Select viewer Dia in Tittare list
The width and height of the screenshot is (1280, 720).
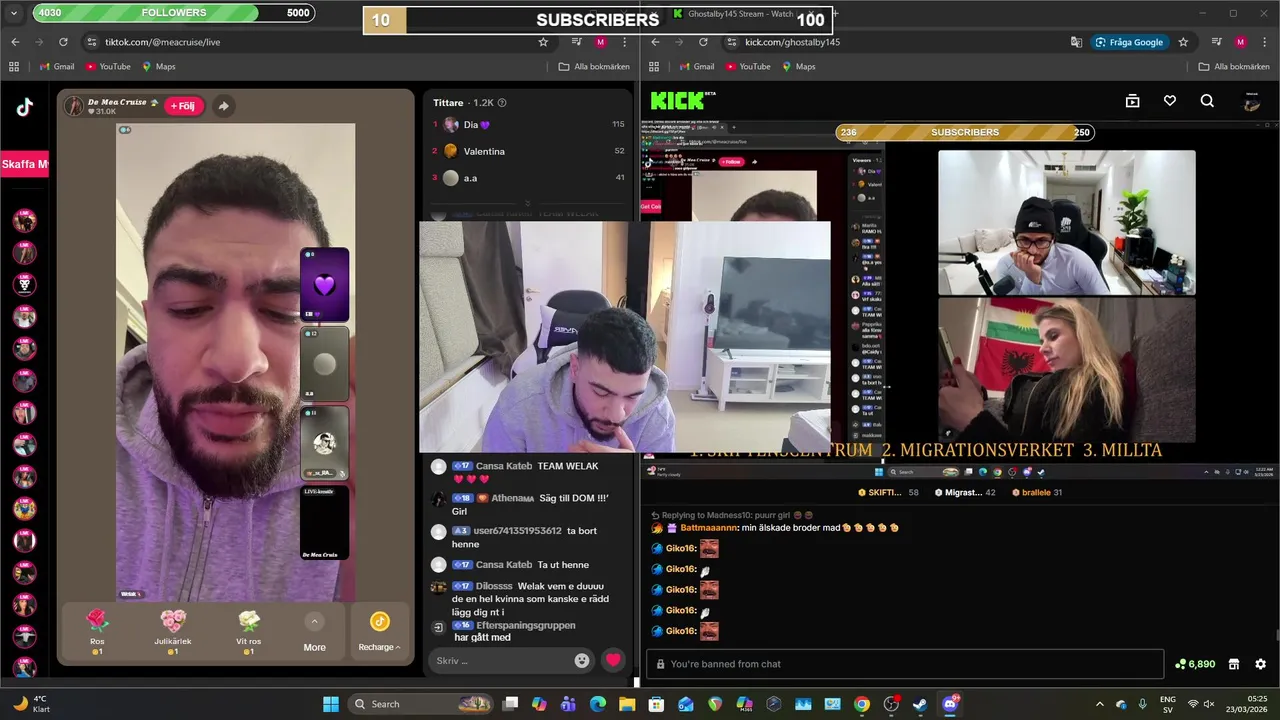(x=528, y=125)
